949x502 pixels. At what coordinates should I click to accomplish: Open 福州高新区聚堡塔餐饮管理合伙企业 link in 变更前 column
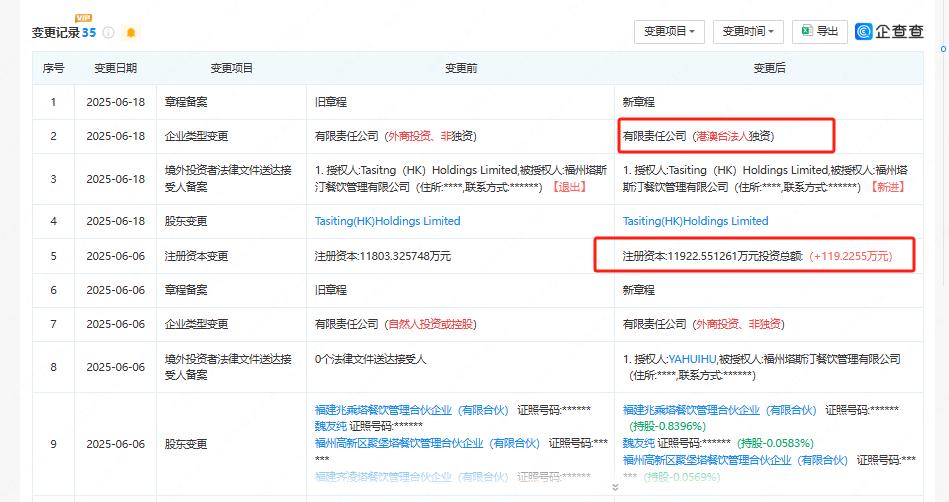pos(427,443)
